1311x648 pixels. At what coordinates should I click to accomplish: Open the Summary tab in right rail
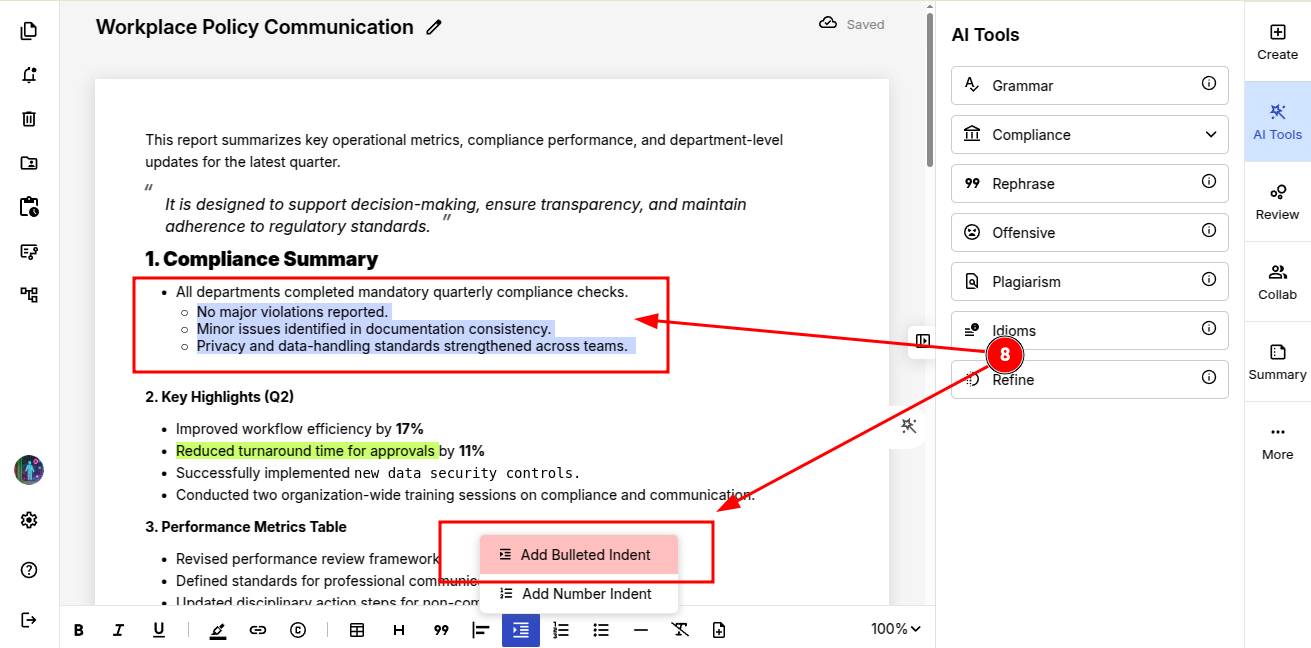click(1277, 361)
